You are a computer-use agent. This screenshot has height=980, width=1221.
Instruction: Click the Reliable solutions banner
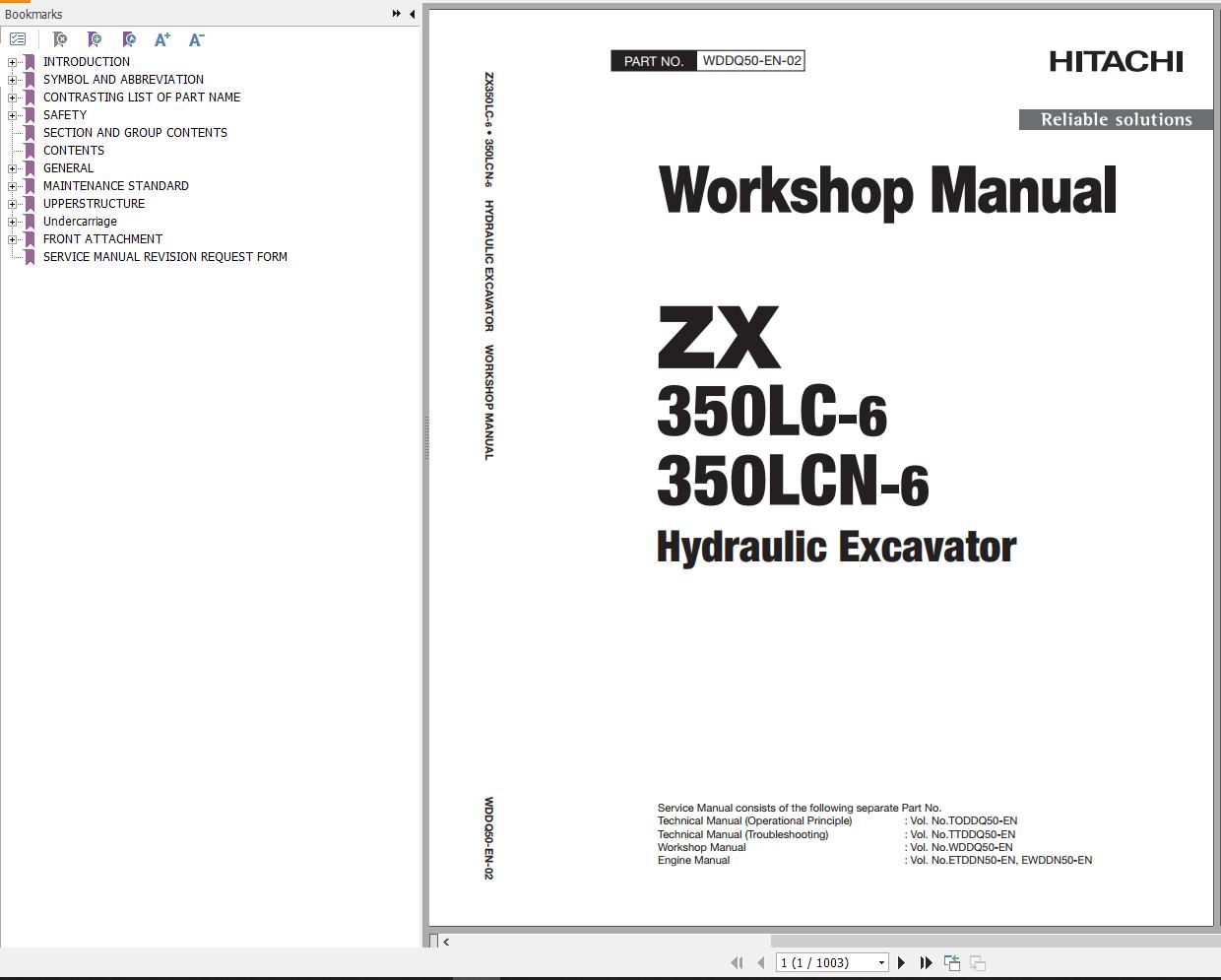point(1116,119)
